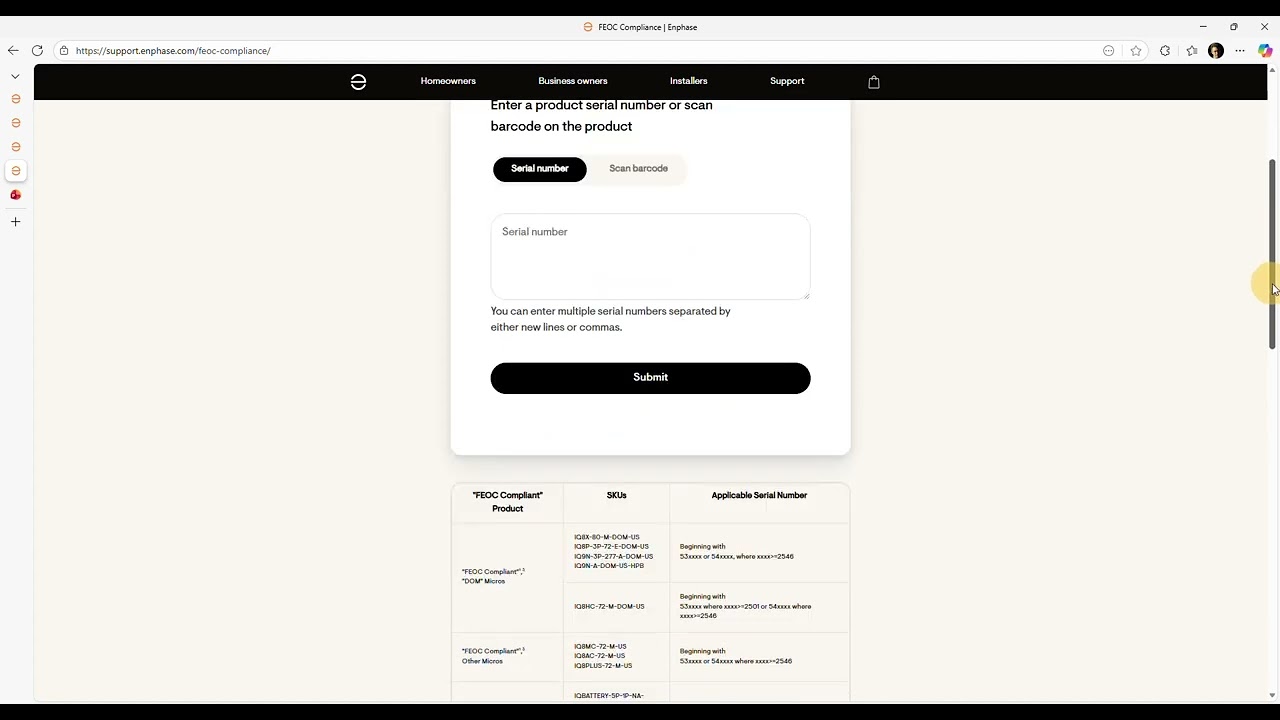Click the address bar URL
The height and width of the screenshot is (720, 1280).
point(173,51)
